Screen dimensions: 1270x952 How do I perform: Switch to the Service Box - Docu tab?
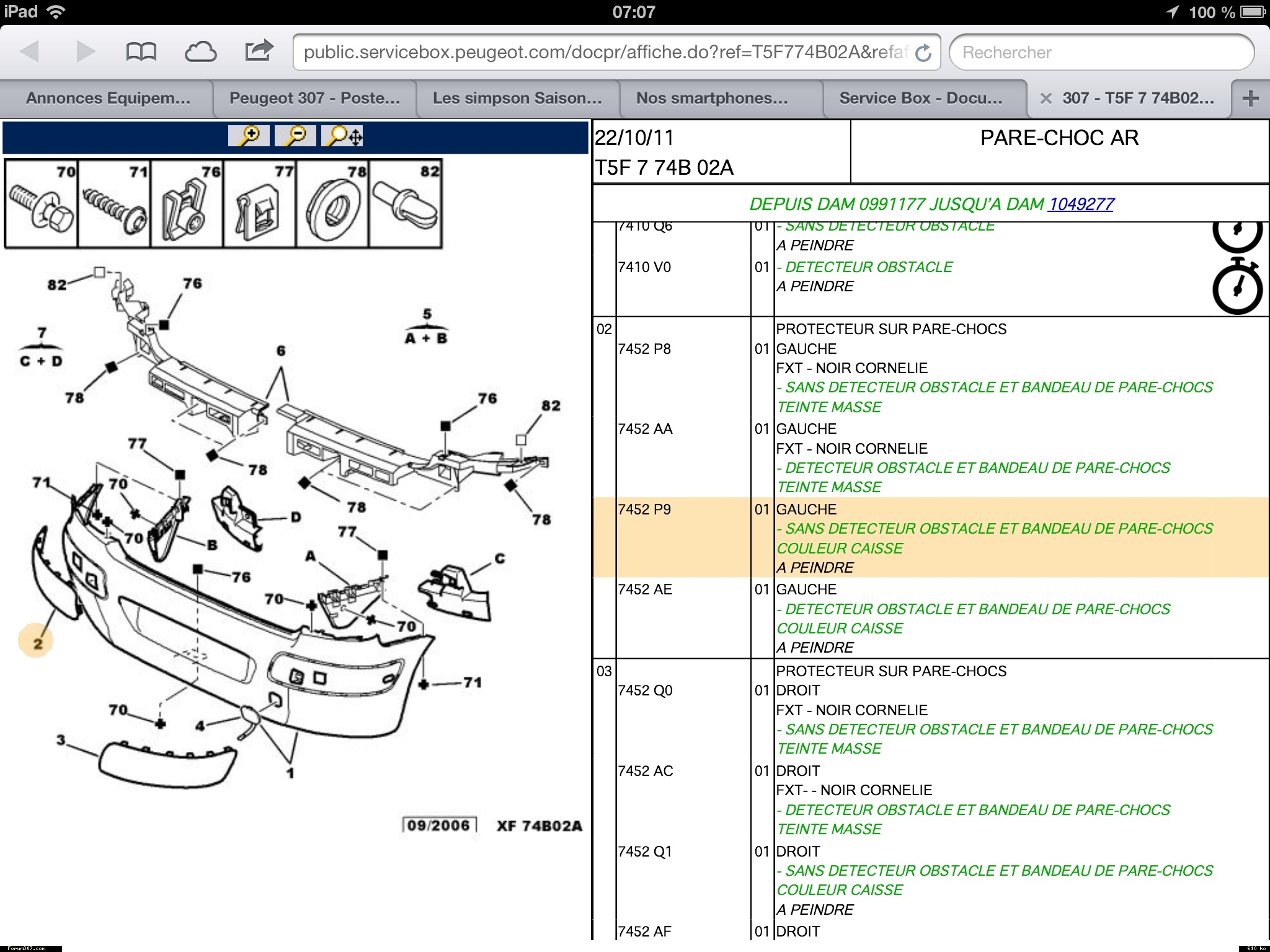920,99
